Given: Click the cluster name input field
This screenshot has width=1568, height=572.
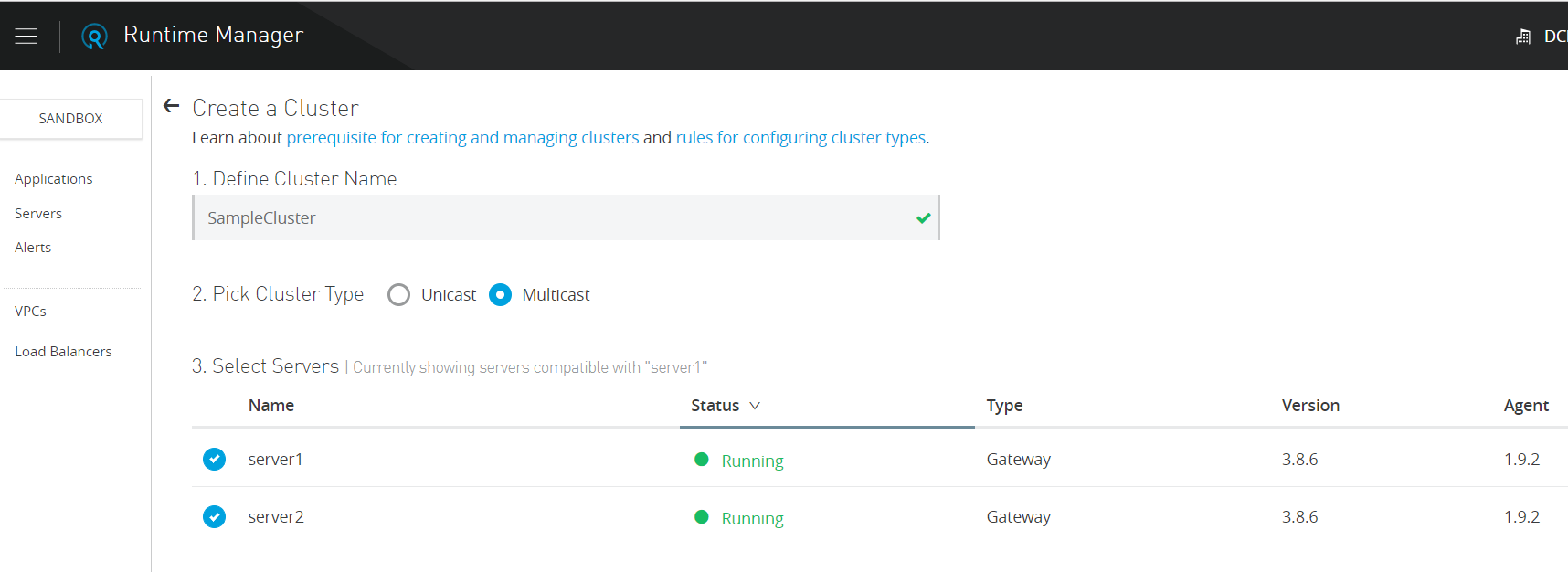Looking at the screenshot, I should [x=548, y=218].
